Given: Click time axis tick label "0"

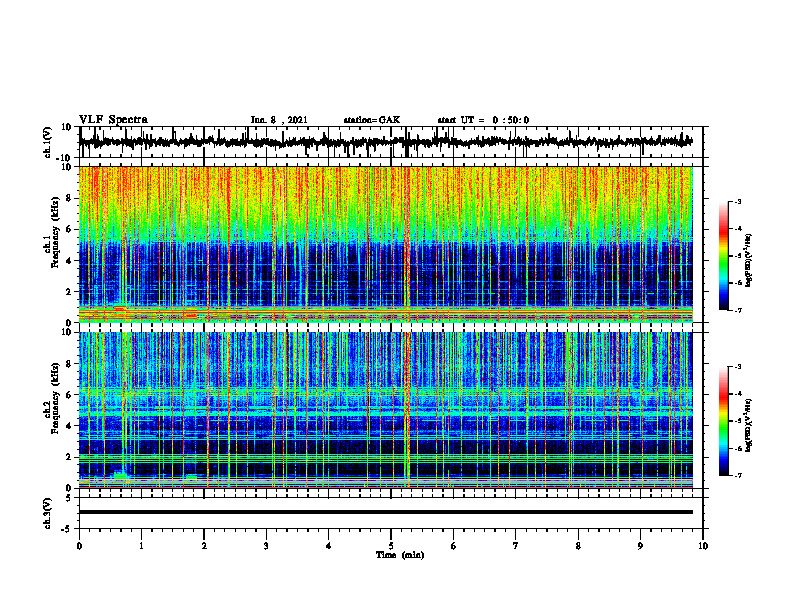Looking at the screenshot, I should [79, 546].
